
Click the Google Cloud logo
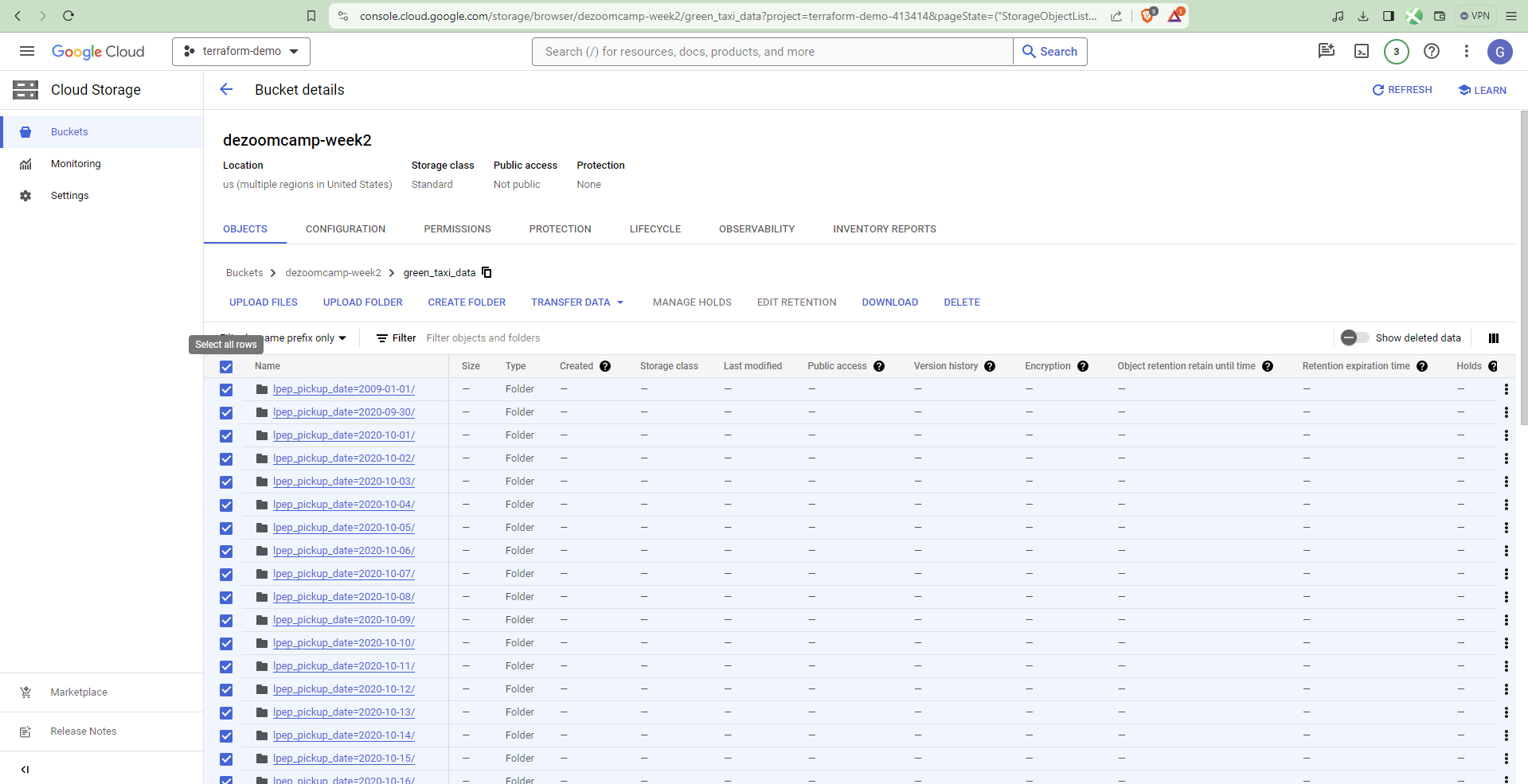coord(98,52)
